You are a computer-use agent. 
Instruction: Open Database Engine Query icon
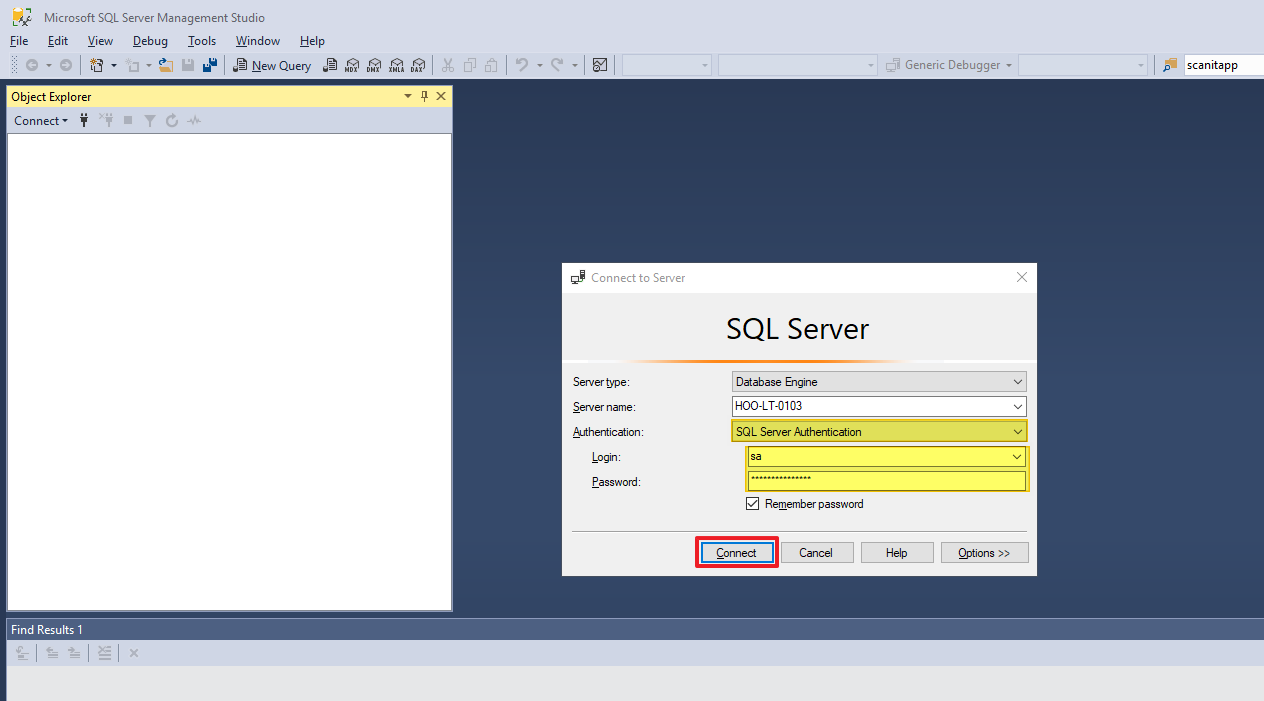click(x=330, y=65)
